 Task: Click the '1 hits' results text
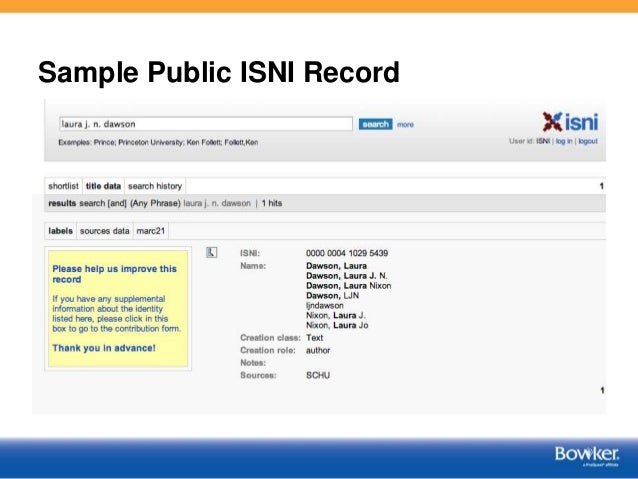pos(272,203)
